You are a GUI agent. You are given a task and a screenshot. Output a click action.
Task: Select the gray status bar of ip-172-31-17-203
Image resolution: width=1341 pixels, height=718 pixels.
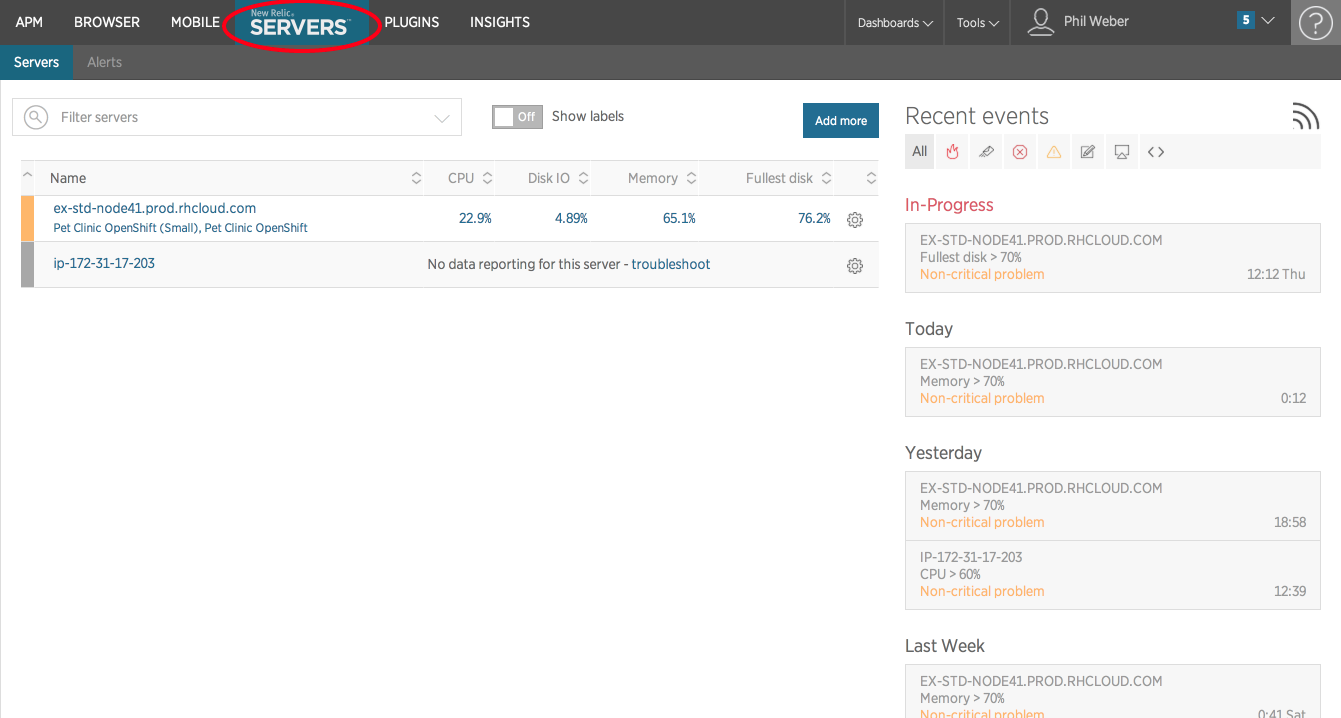27,265
